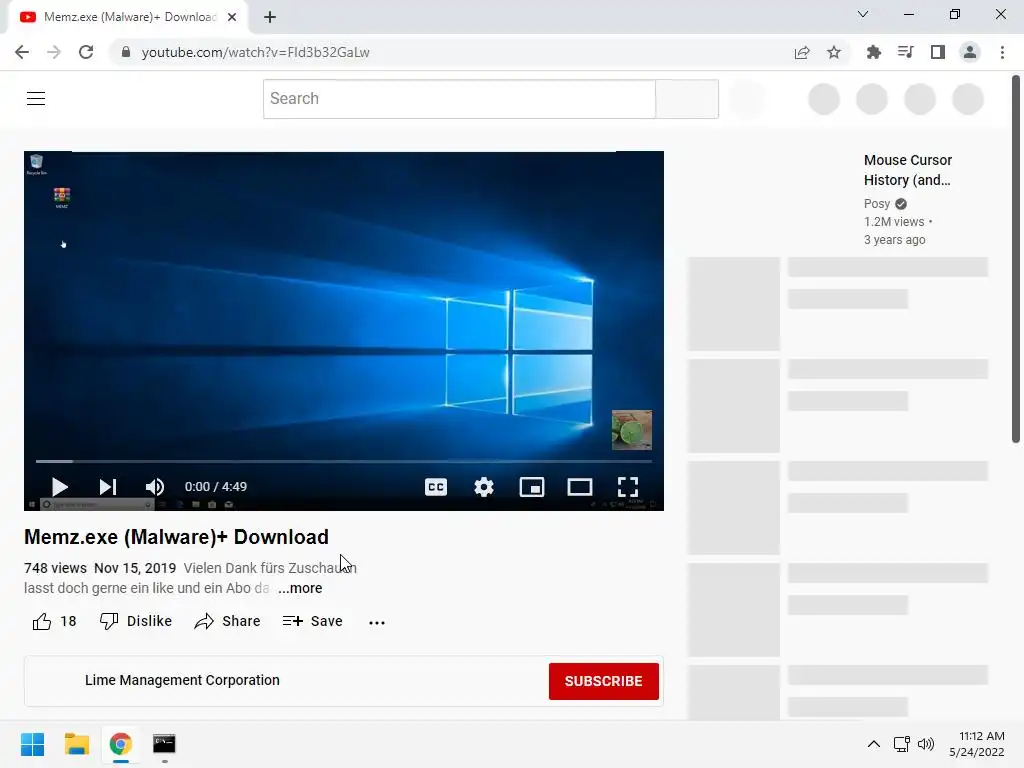Click the page vertical scrollbar
The image size is (1024, 768).
point(1016,259)
